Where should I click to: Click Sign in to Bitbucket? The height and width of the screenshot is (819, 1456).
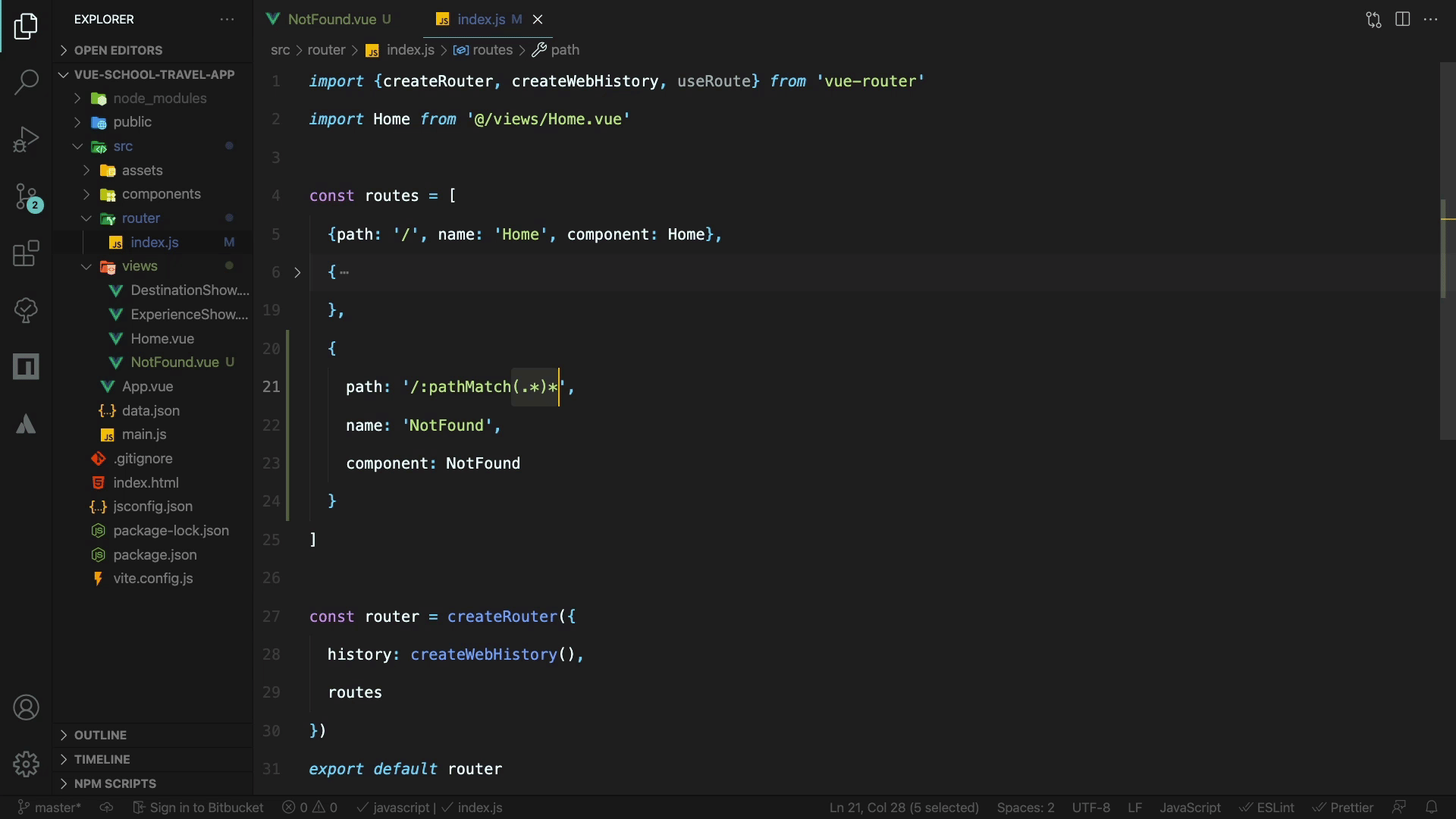pos(199,808)
